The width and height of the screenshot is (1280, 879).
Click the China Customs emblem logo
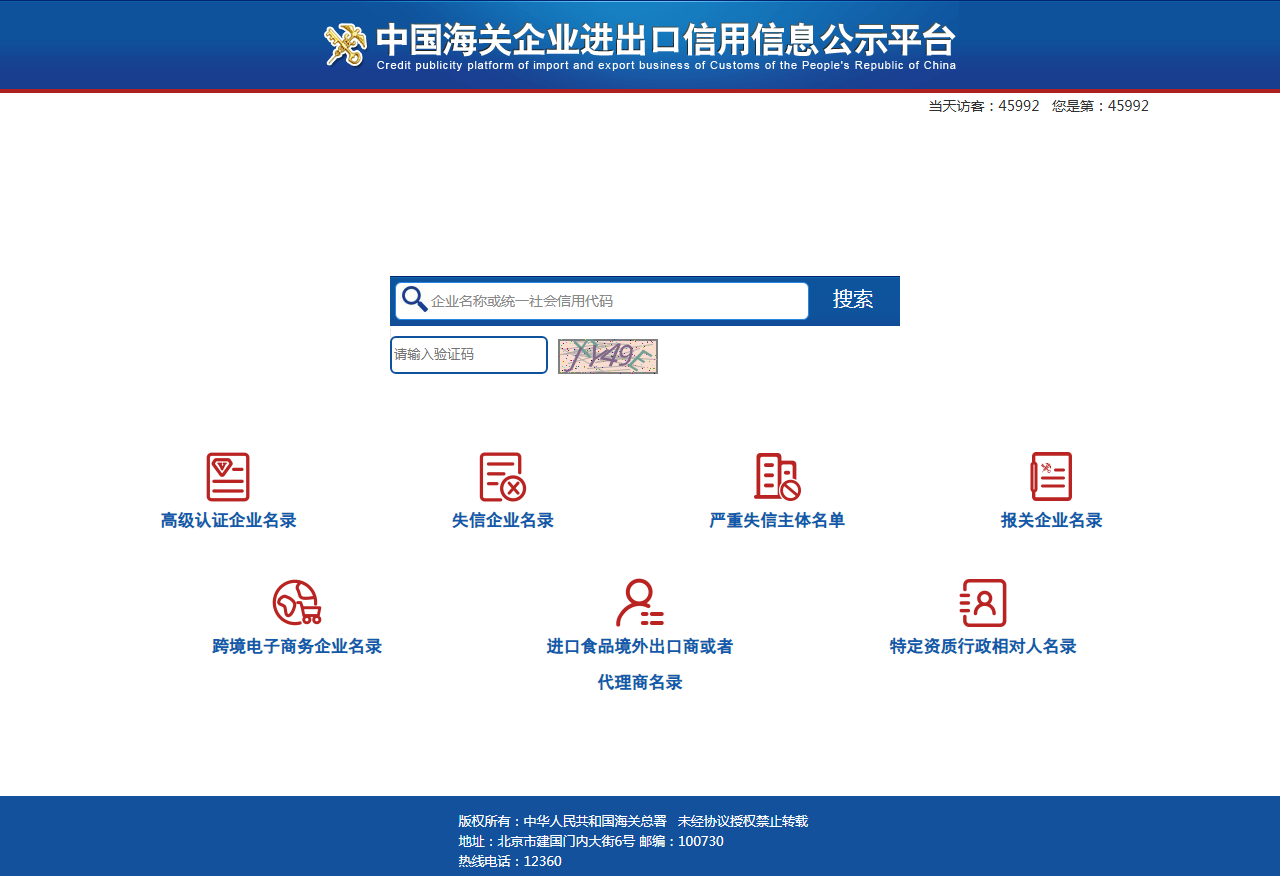point(345,45)
